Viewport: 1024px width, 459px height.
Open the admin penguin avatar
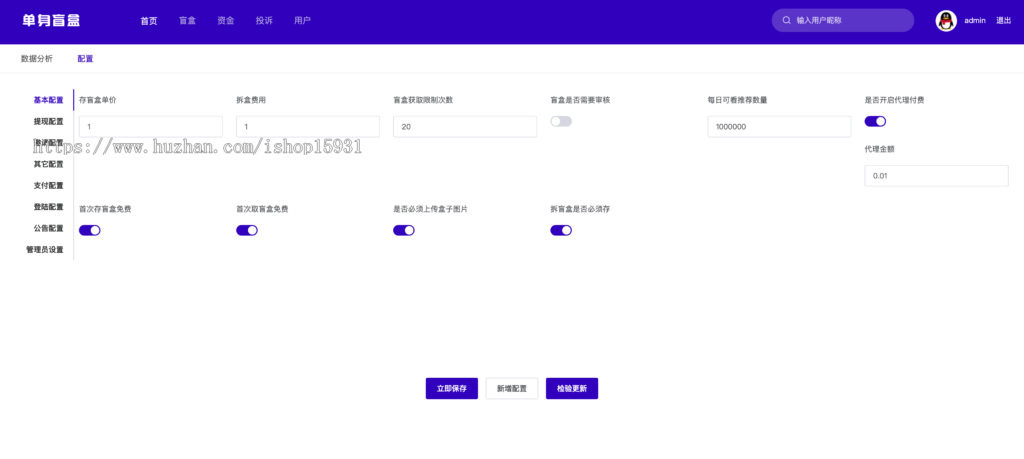pyautogui.click(x=946, y=21)
